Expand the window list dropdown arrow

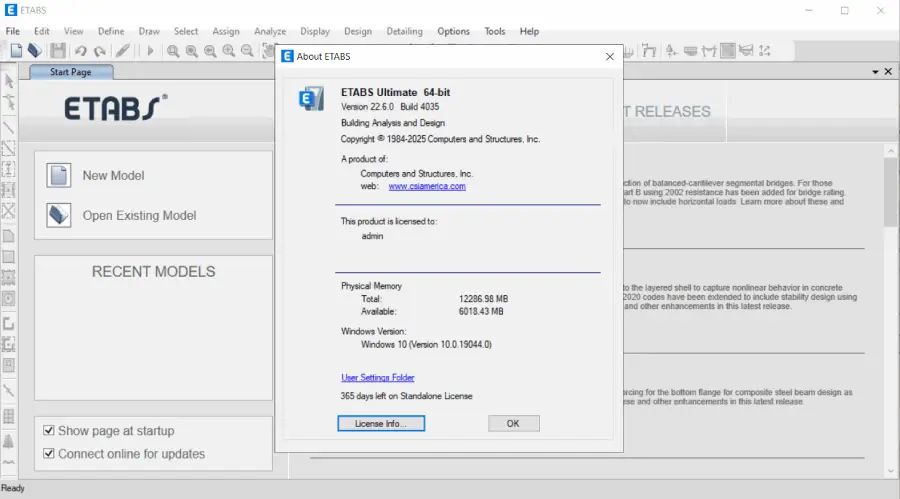click(x=874, y=72)
